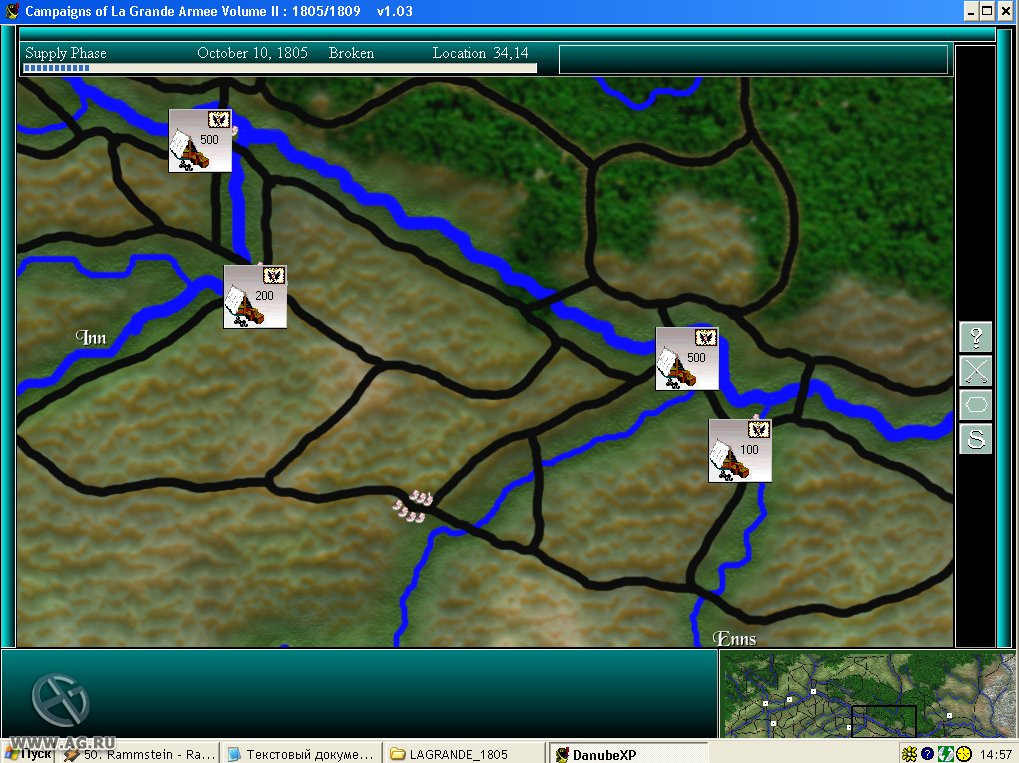Switch to the Текстовый докуме... taskbar window
The width and height of the screenshot is (1019, 763).
[302, 754]
